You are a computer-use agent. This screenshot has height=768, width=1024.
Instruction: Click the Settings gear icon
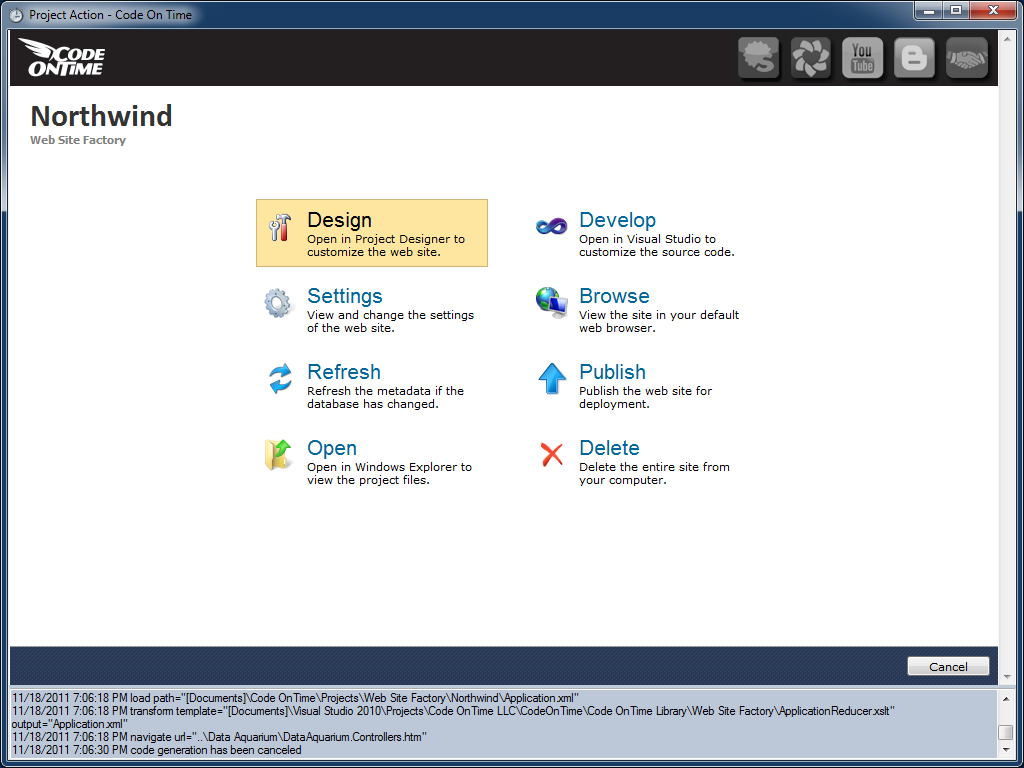tap(279, 303)
